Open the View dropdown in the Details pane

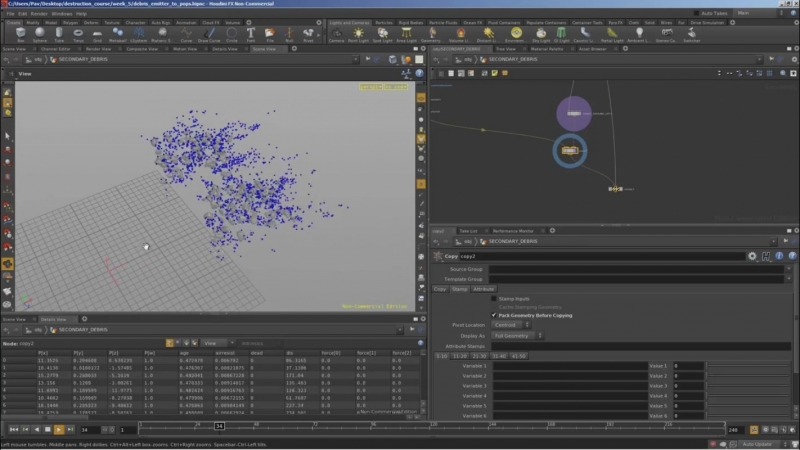(x=218, y=343)
